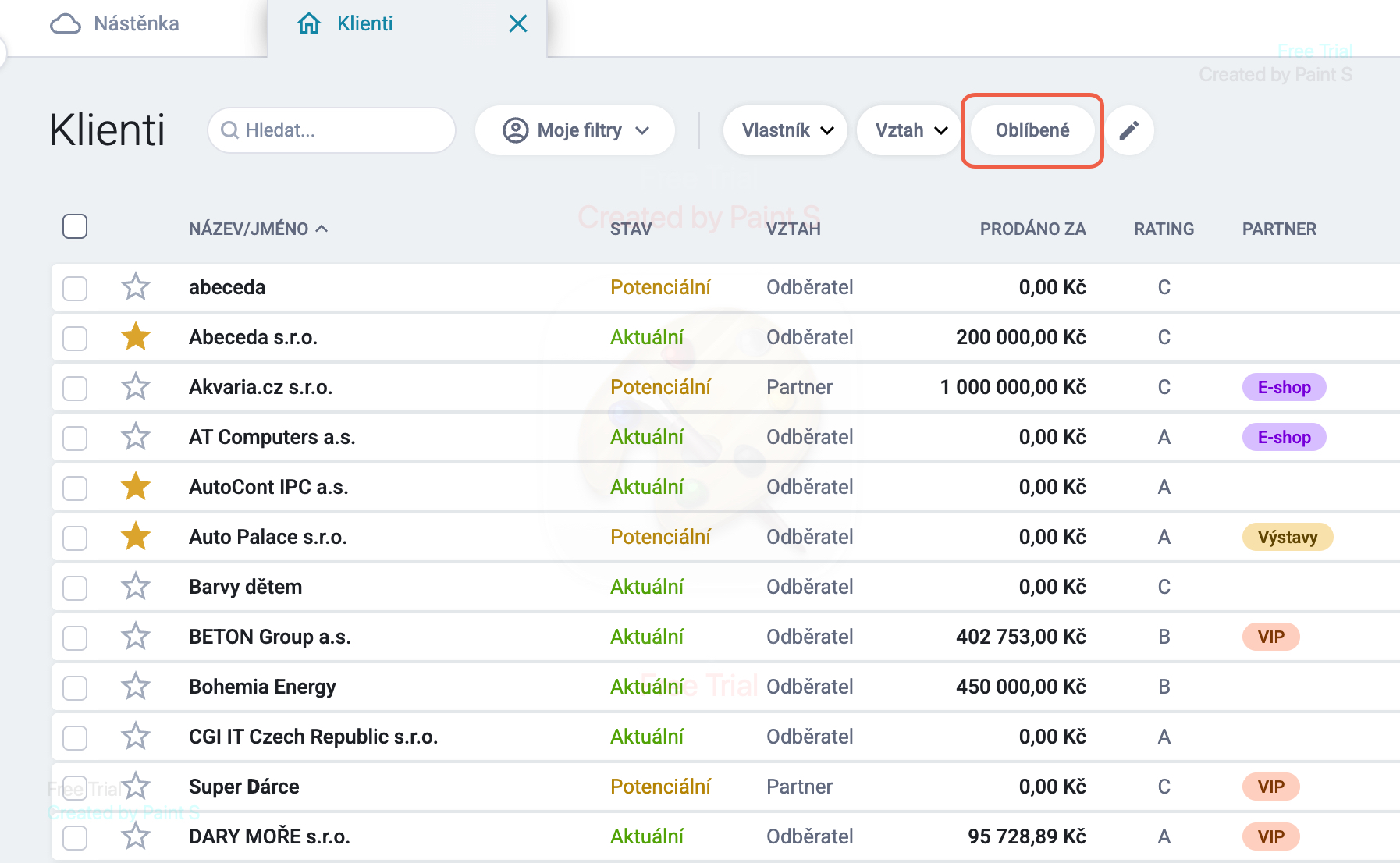Star the abeceda client as favorite
The width and height of the screenshot is (1400, 863).
click(x=136, y=286)
